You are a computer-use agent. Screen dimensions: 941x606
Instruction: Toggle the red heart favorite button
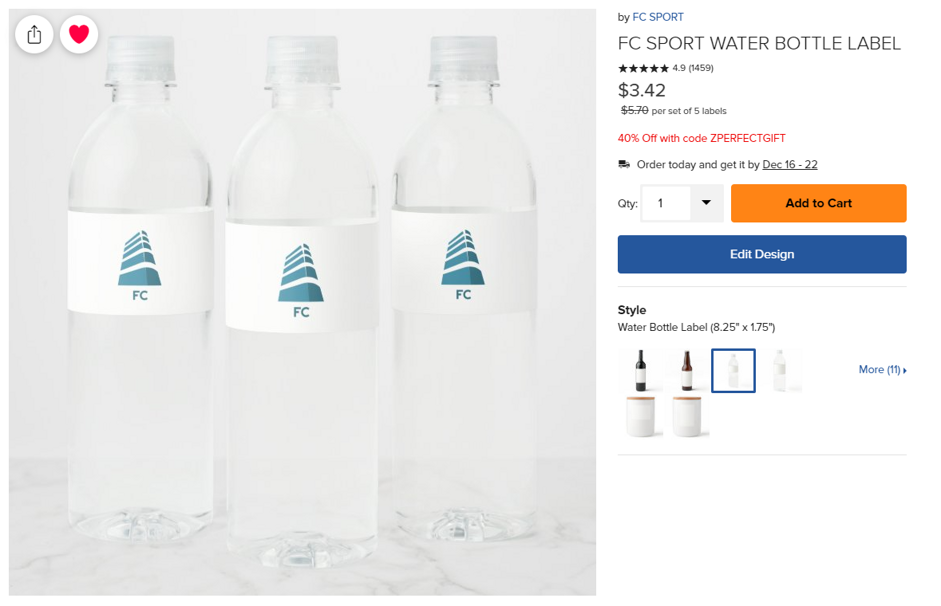click(79, 35)
